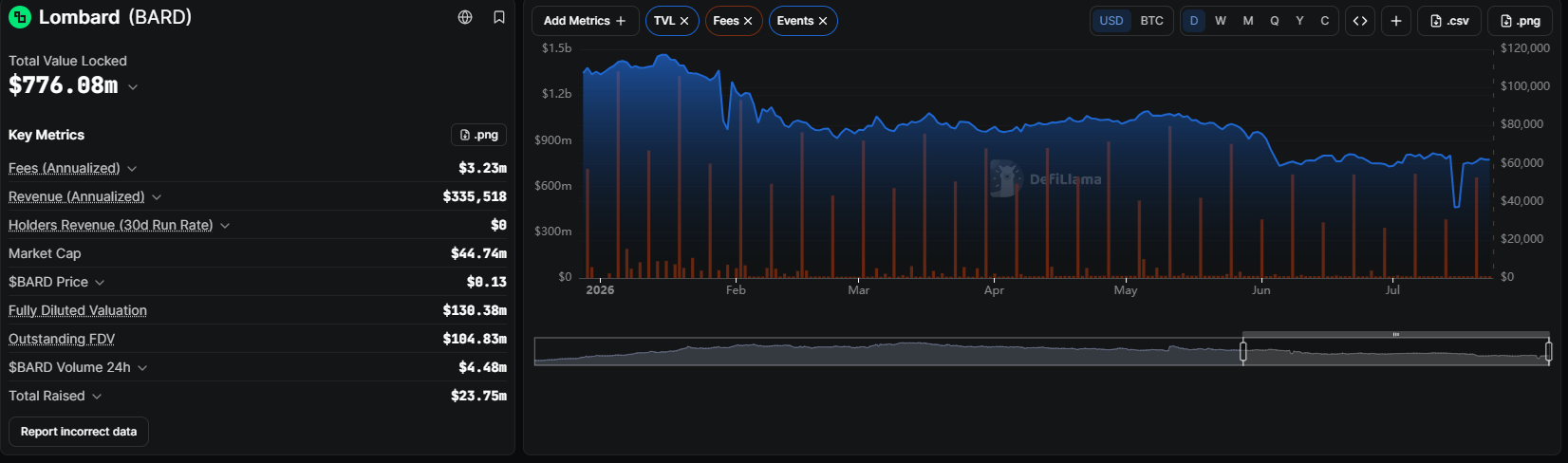Screen dimensions: 1568x463
Task: Export the chart as .png
Action: 1521,21
